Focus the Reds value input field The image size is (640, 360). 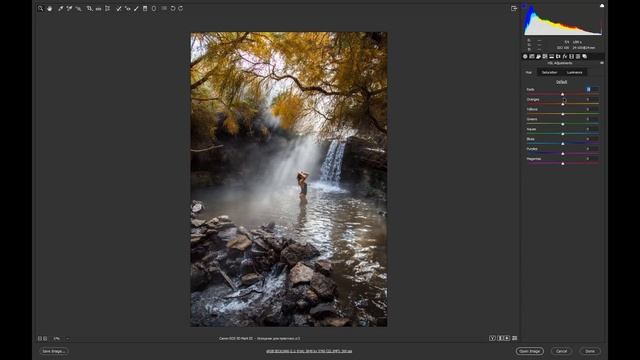(x=591, y=89)
